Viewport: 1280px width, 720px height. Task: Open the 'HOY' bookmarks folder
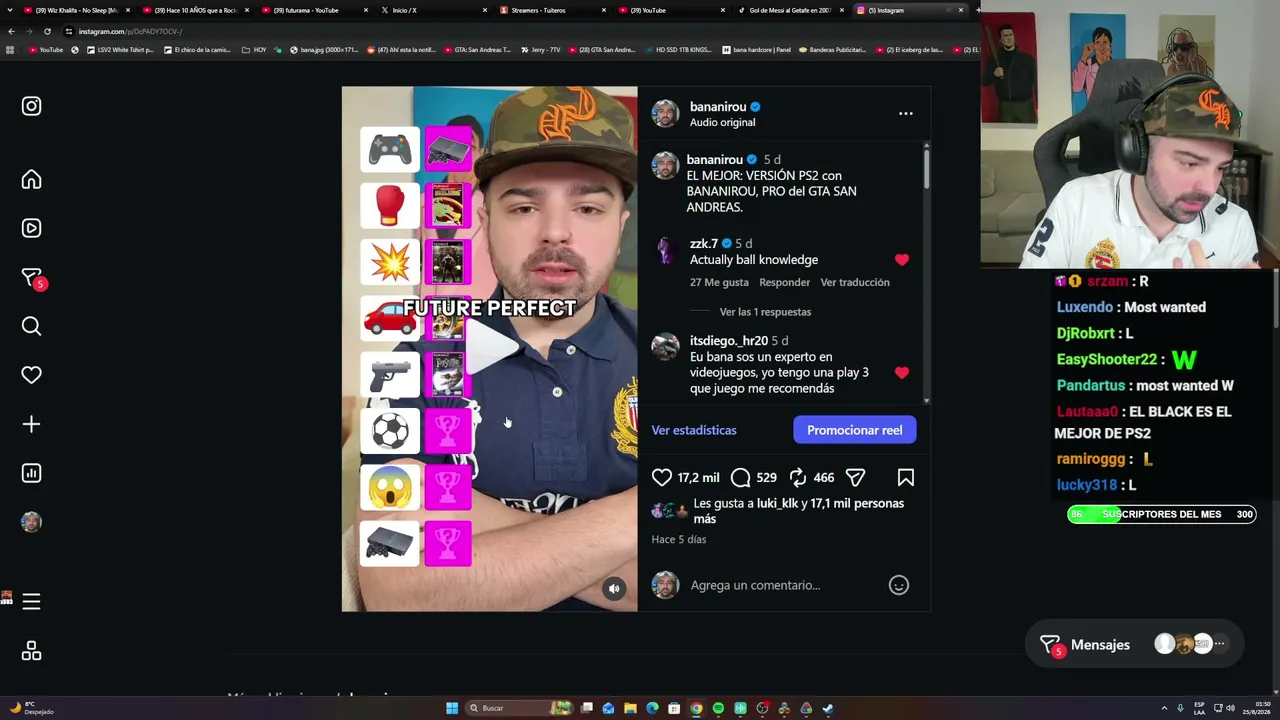click(254, 50)
